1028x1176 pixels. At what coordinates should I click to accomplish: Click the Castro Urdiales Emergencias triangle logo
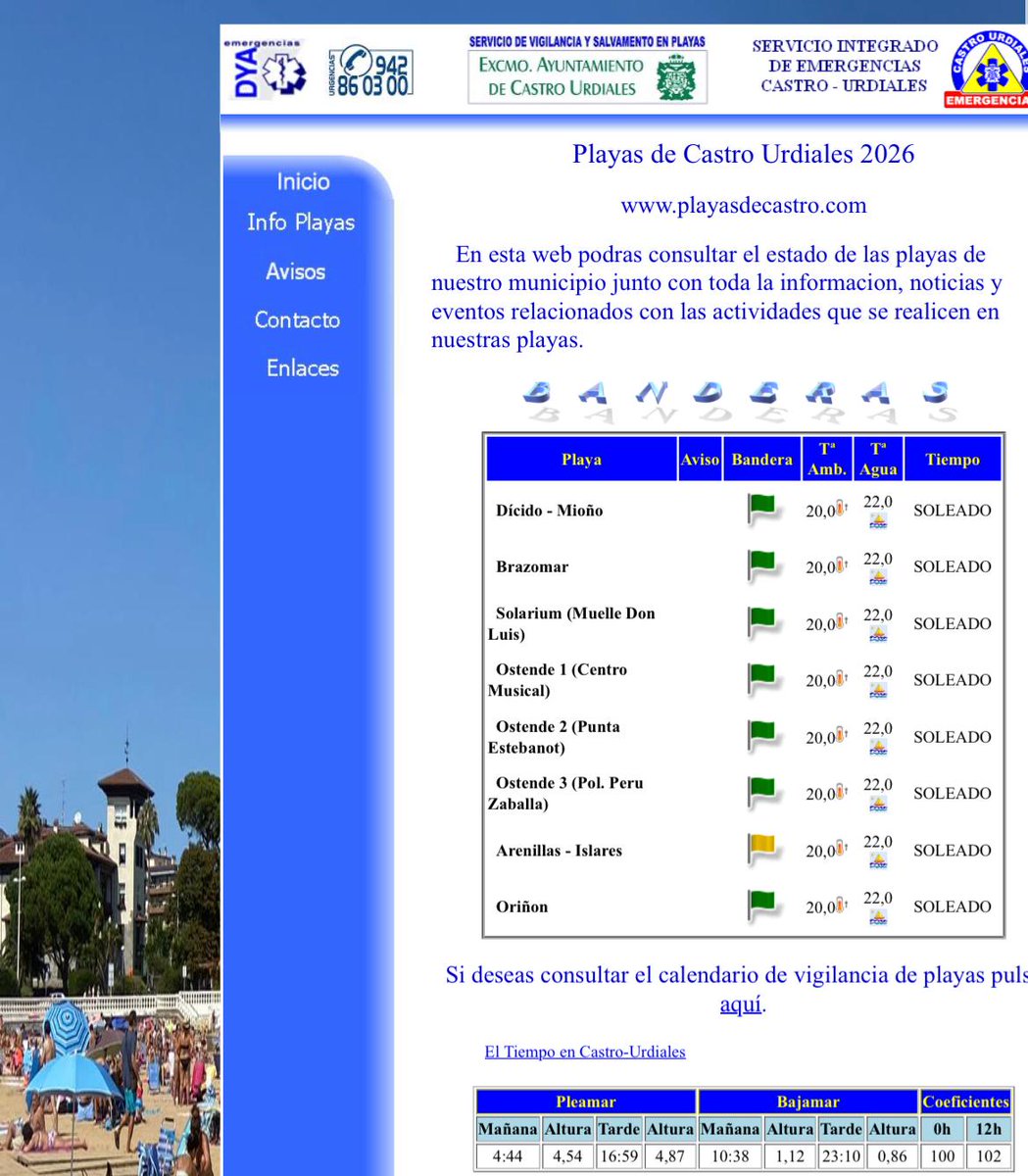coord(987,70)
